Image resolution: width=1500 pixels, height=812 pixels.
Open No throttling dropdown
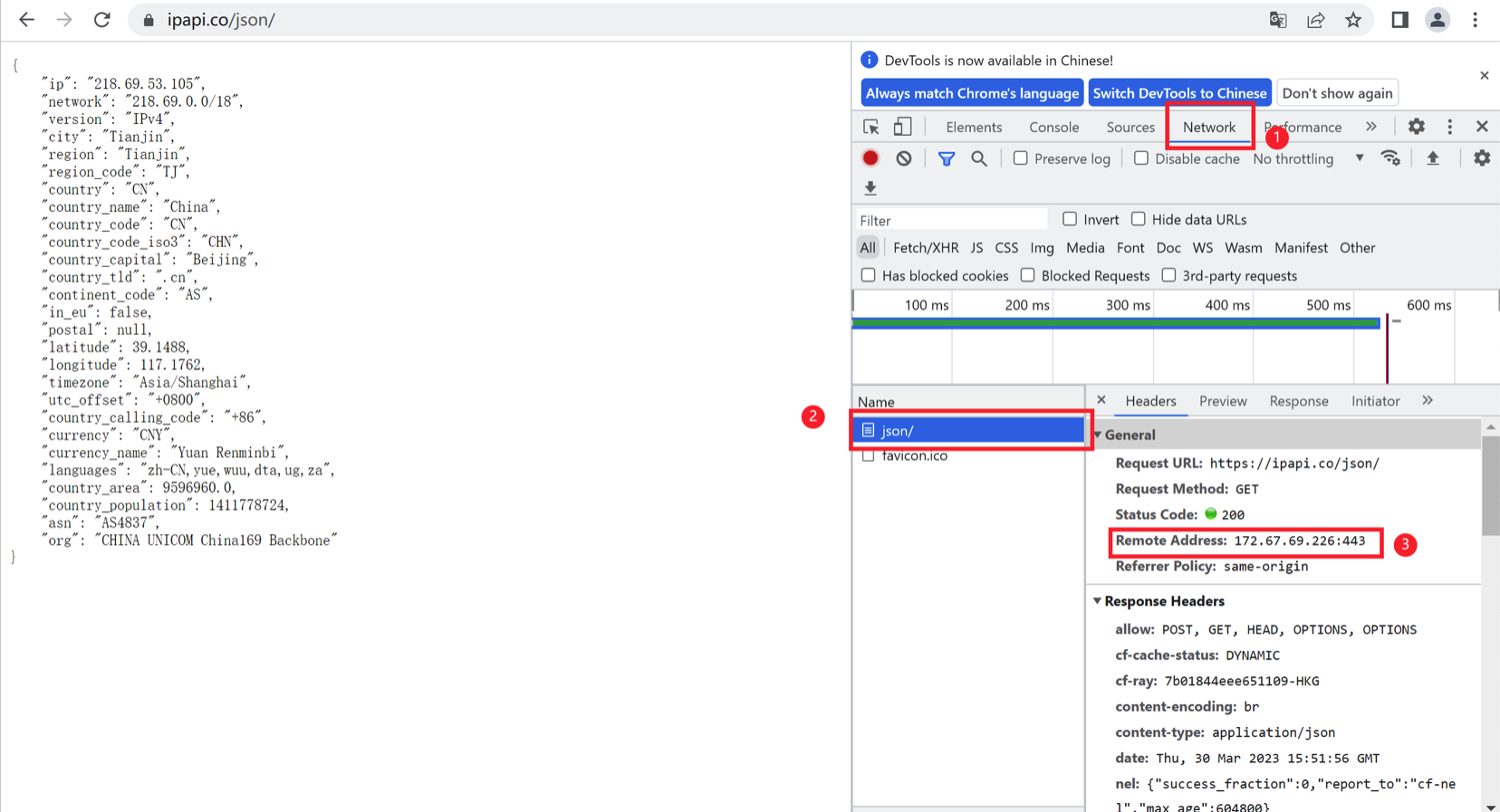point(1308,159)
